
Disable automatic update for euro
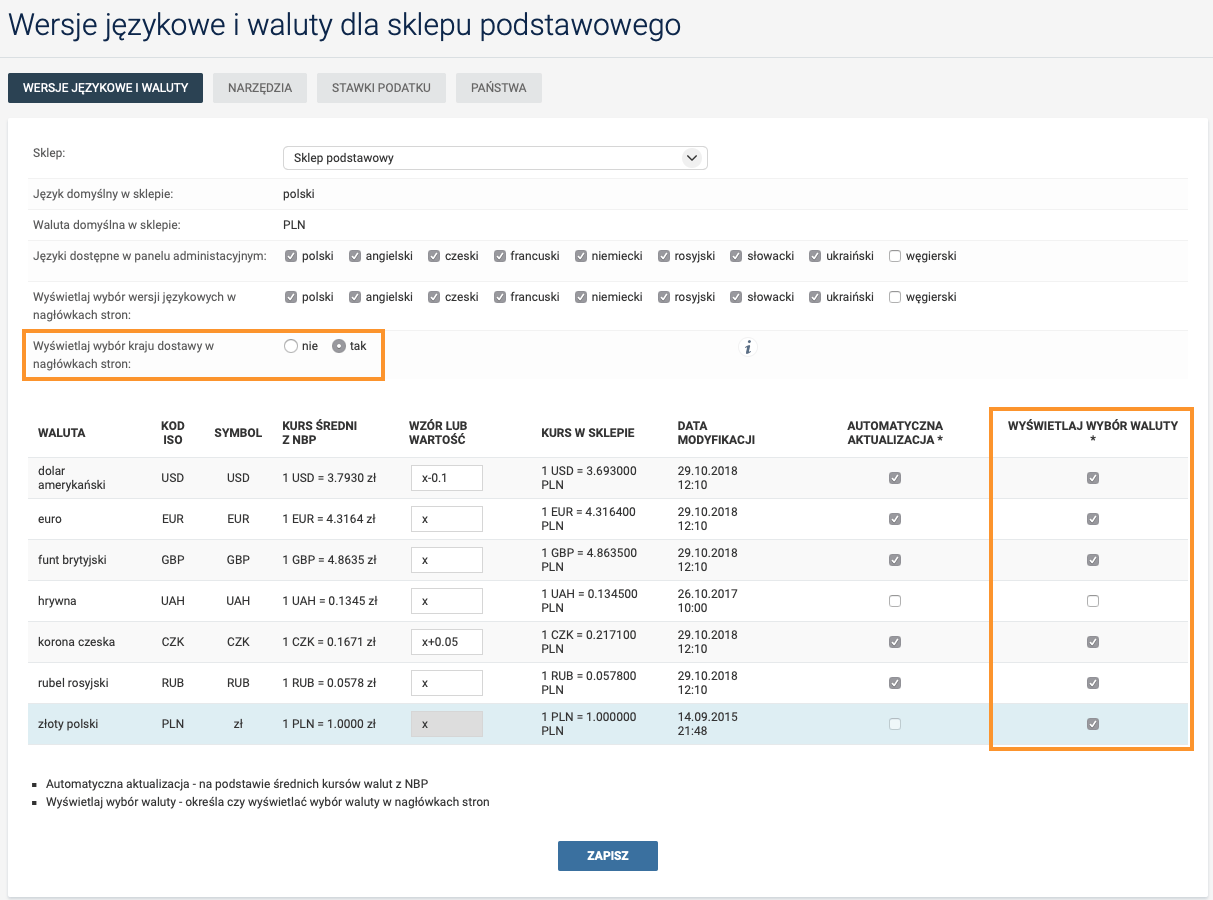pyautogui.click(x=895, y=519)
